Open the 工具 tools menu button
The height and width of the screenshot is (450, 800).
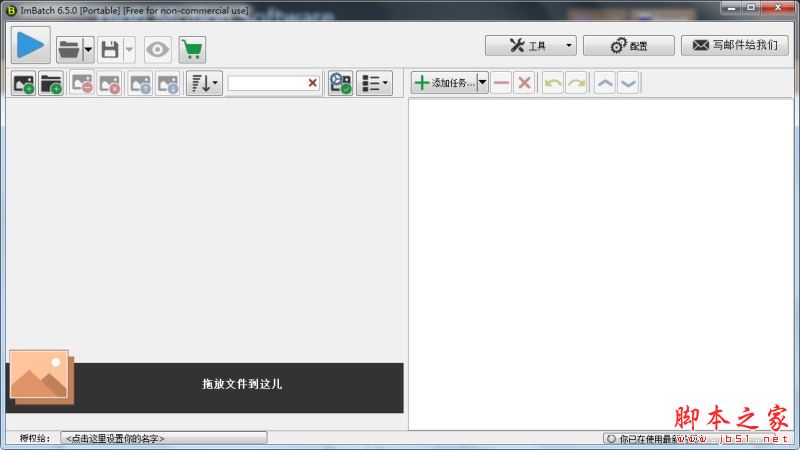tap(531, 46)
